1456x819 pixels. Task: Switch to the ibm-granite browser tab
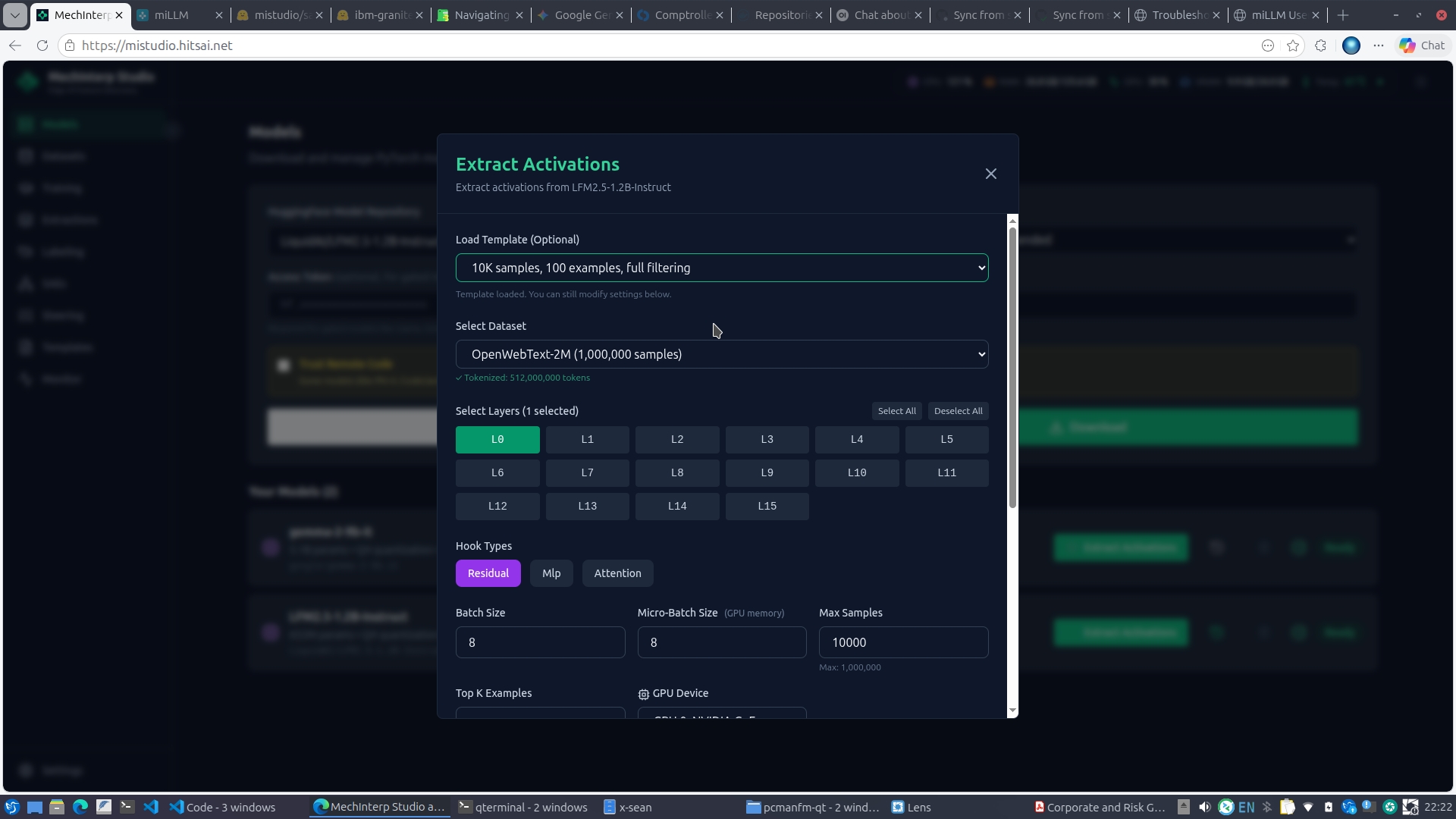pyautogui.click(x=381, y=15)
